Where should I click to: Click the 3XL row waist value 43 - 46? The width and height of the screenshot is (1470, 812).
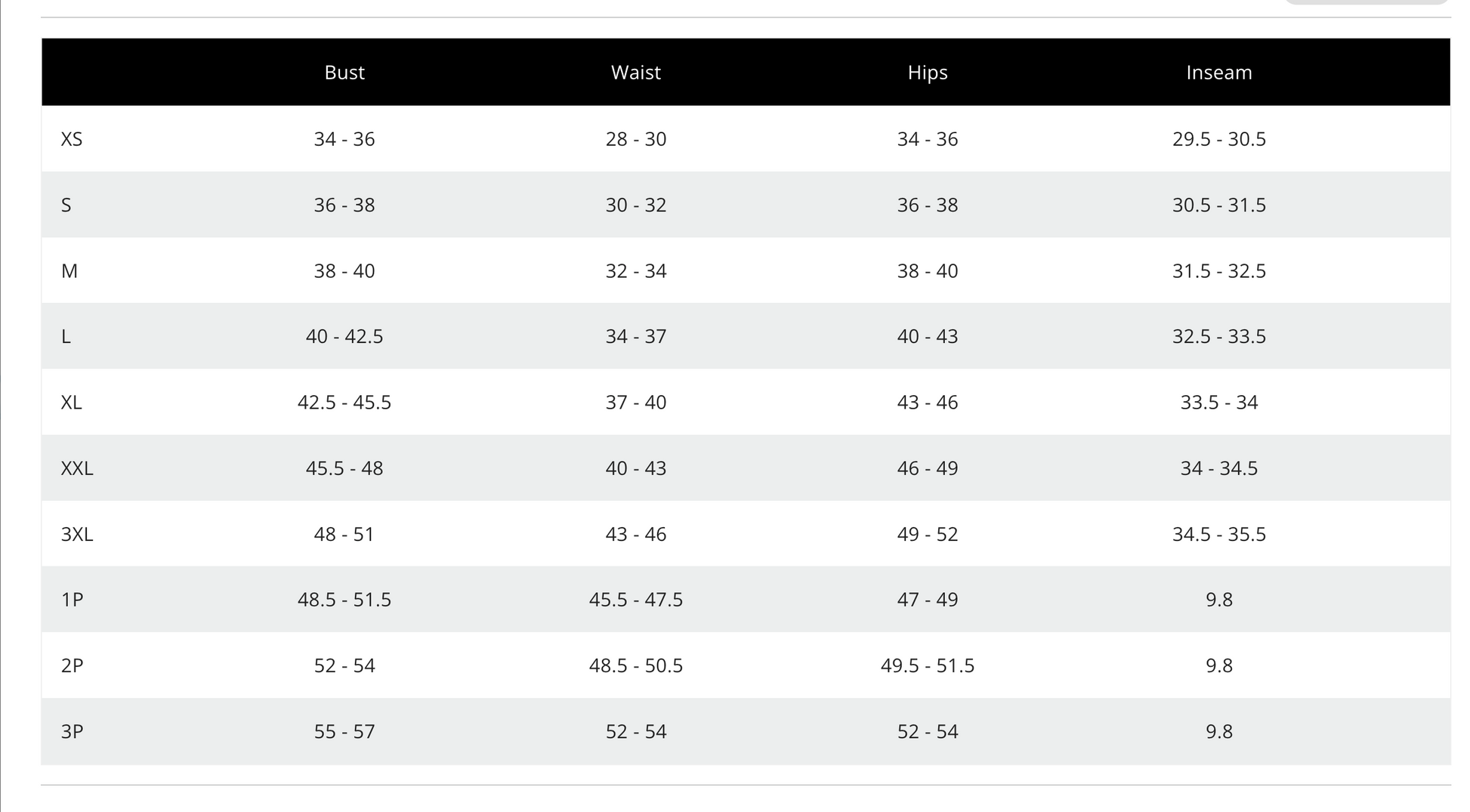636,535
